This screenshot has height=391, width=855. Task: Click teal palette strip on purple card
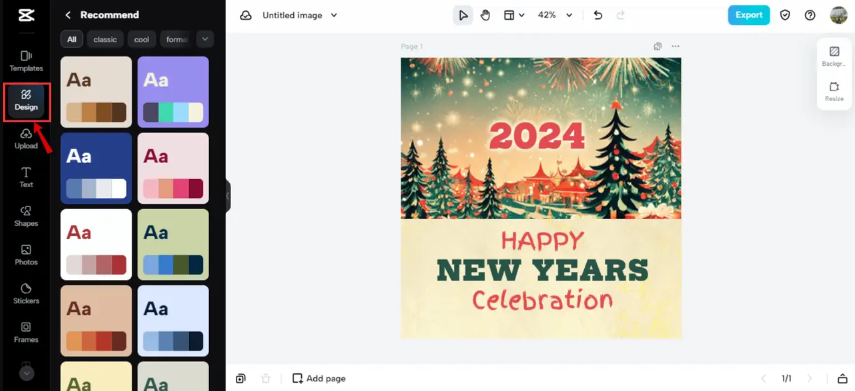(173, 112)
